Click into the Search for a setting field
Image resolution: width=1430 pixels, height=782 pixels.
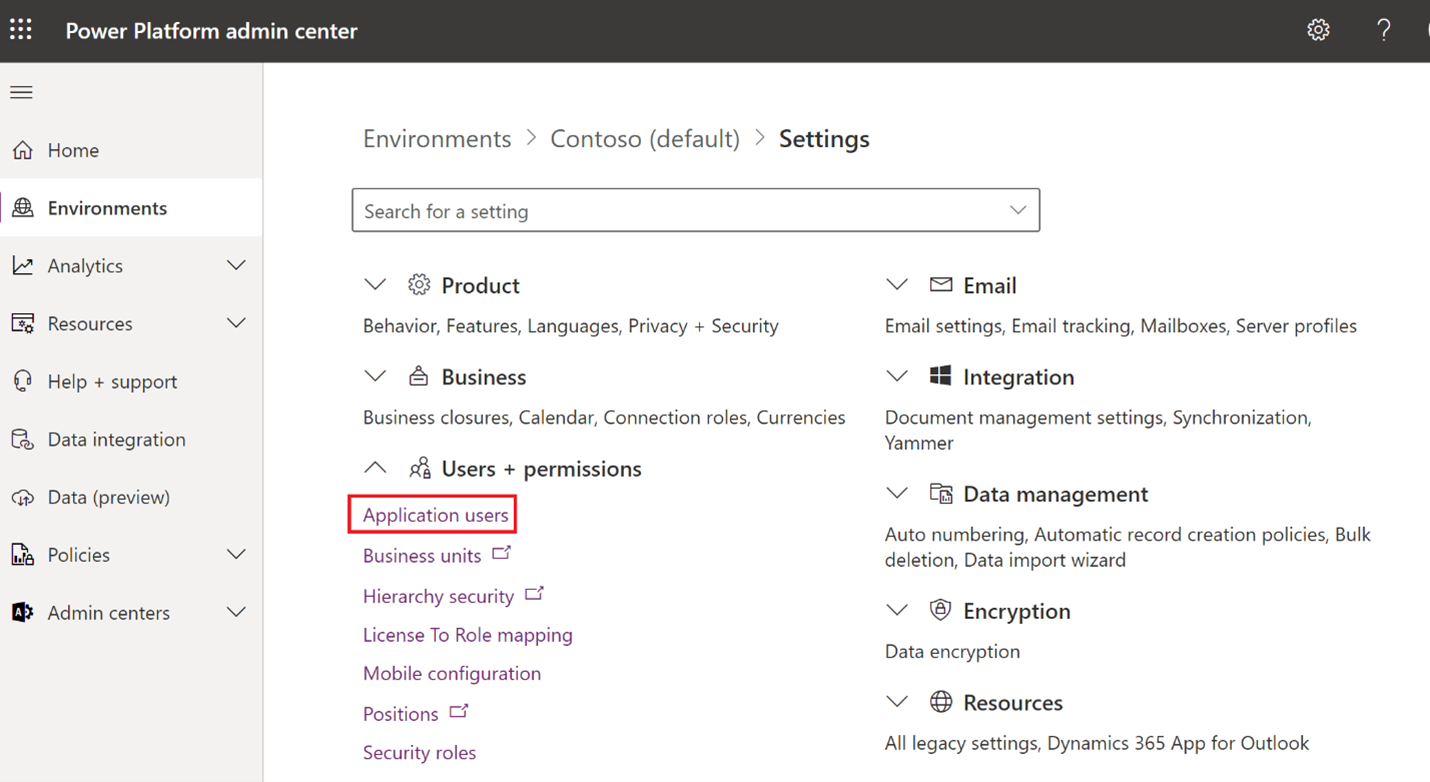tap(695, 210)
